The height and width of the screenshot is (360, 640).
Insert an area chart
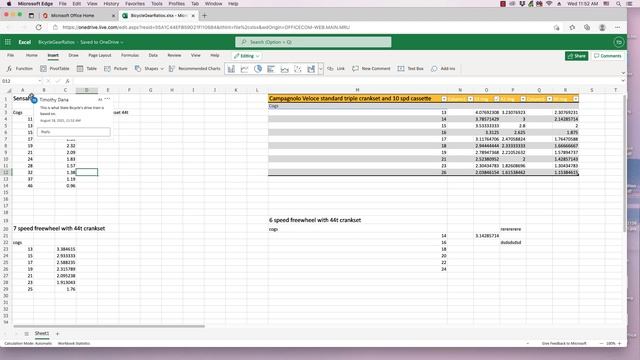[284, 69]
